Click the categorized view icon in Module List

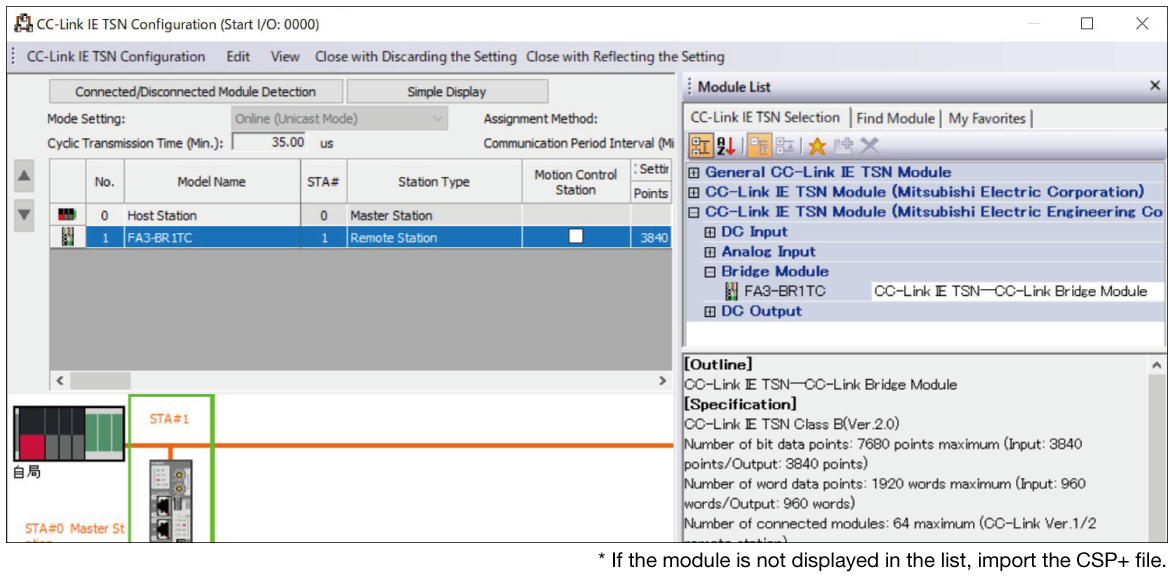[x=702, y=145]
